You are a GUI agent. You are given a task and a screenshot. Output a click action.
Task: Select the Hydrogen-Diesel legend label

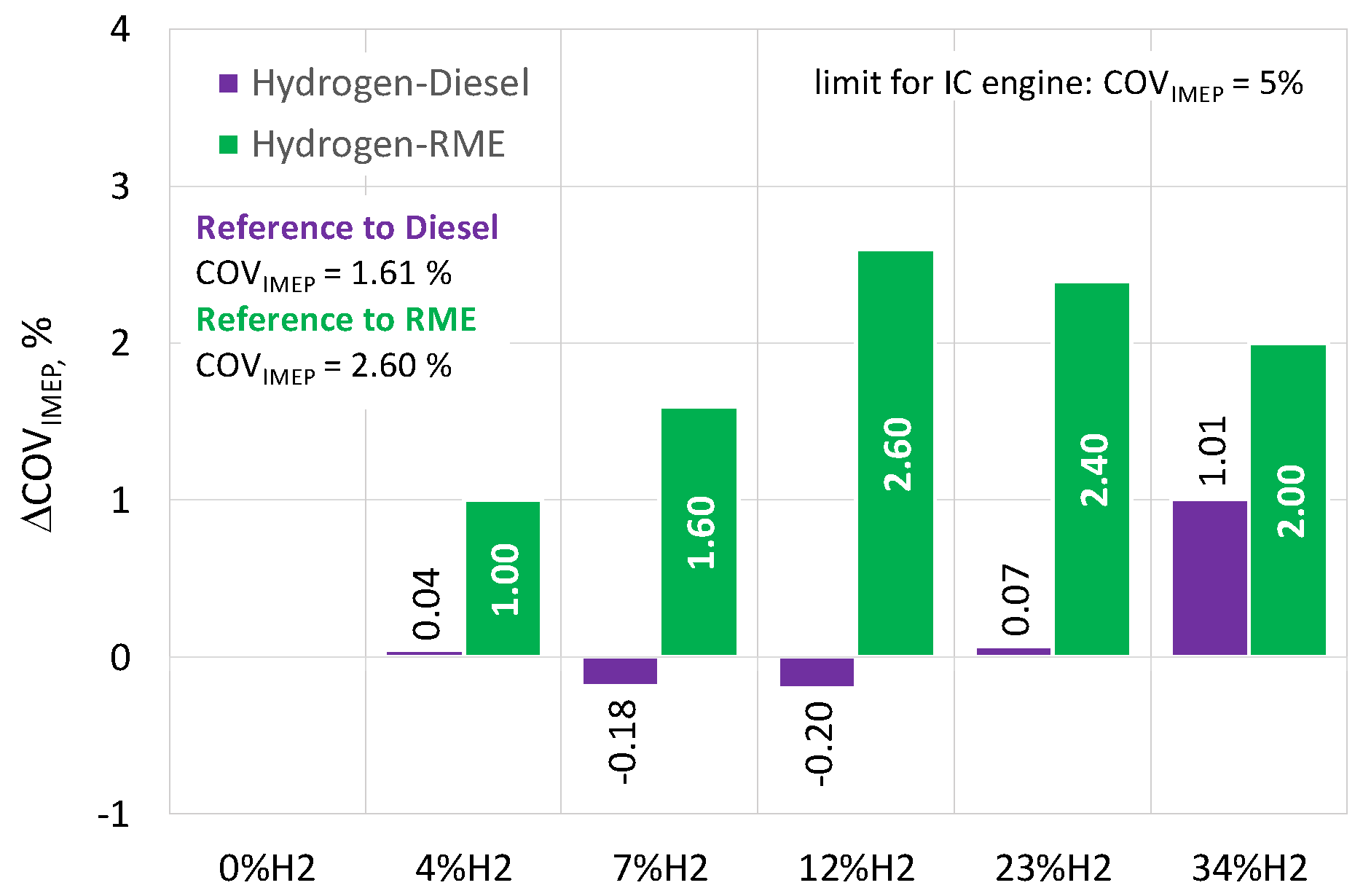pos(390,84)
